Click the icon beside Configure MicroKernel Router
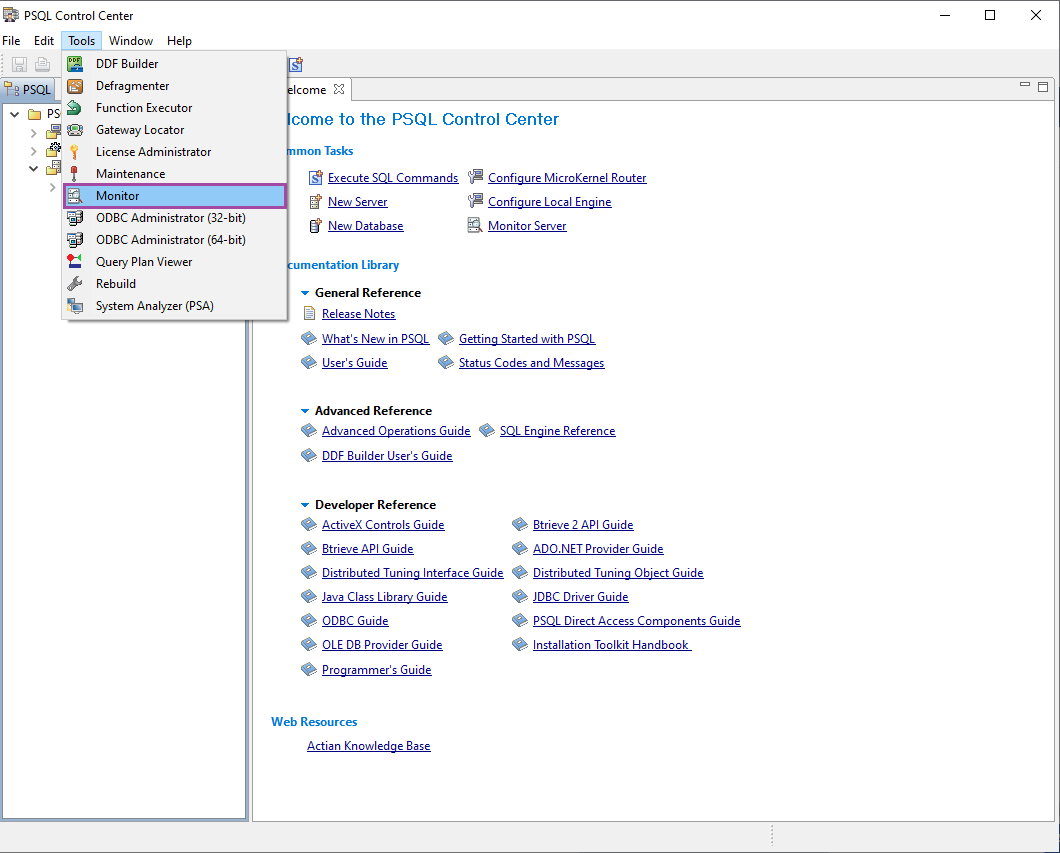Image resolution: width=1060 pixels, height=853 pixels. (476, 177)
